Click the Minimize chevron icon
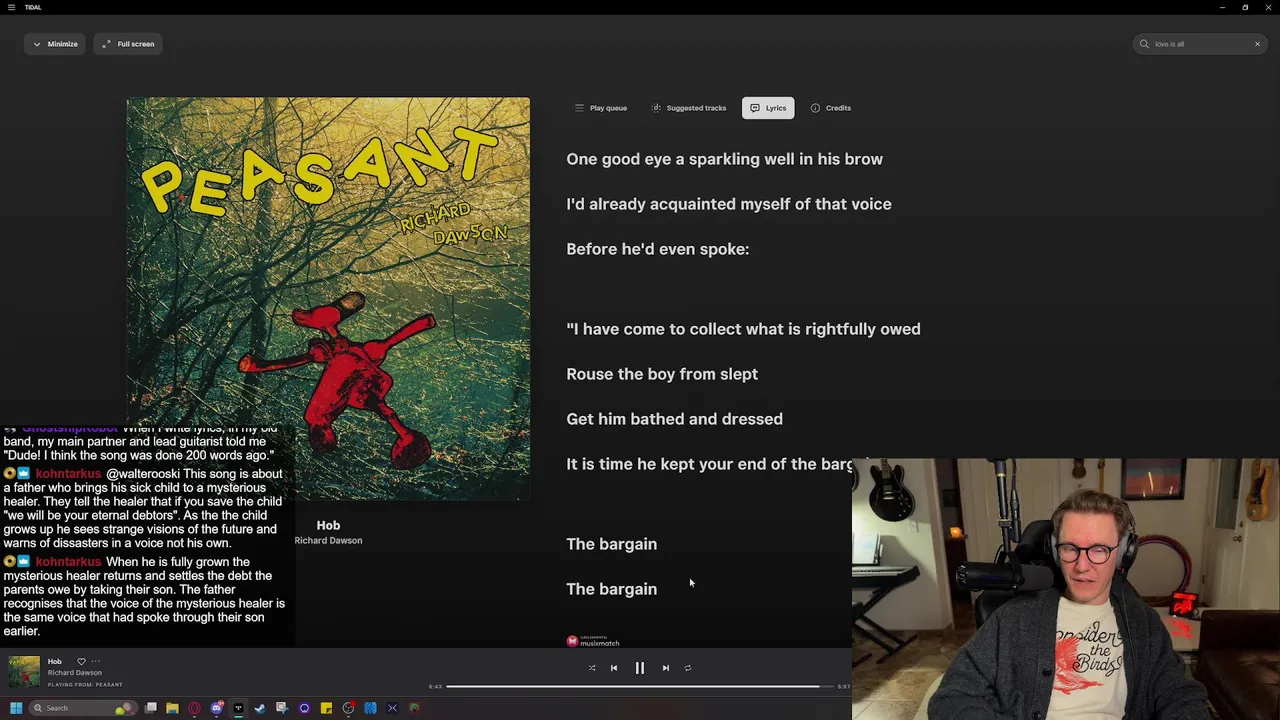The height and width of the screenshot is (720, 1280). pyautogui.click(x=37, y=44)
